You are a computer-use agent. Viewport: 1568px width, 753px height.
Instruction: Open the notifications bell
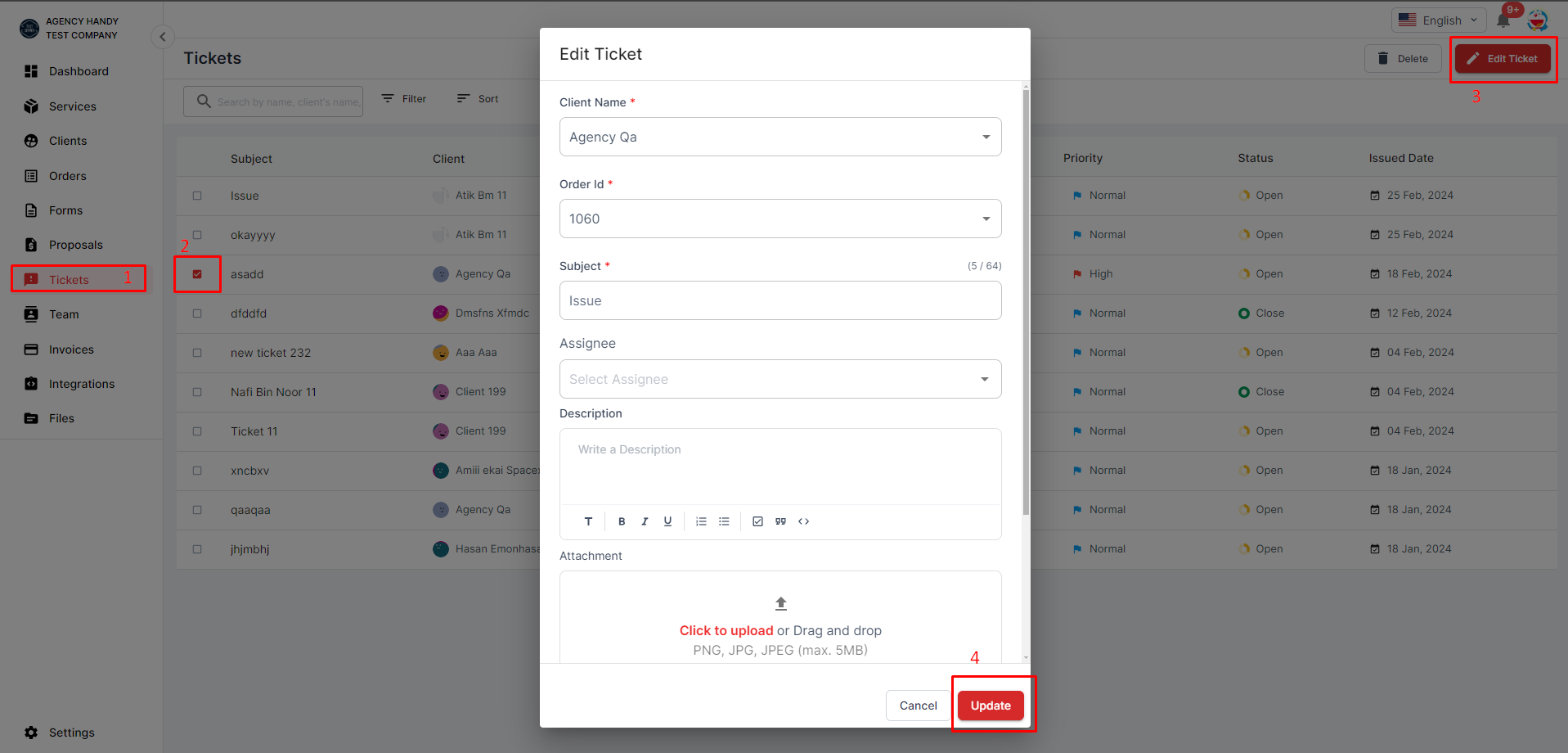(1503, 20)
